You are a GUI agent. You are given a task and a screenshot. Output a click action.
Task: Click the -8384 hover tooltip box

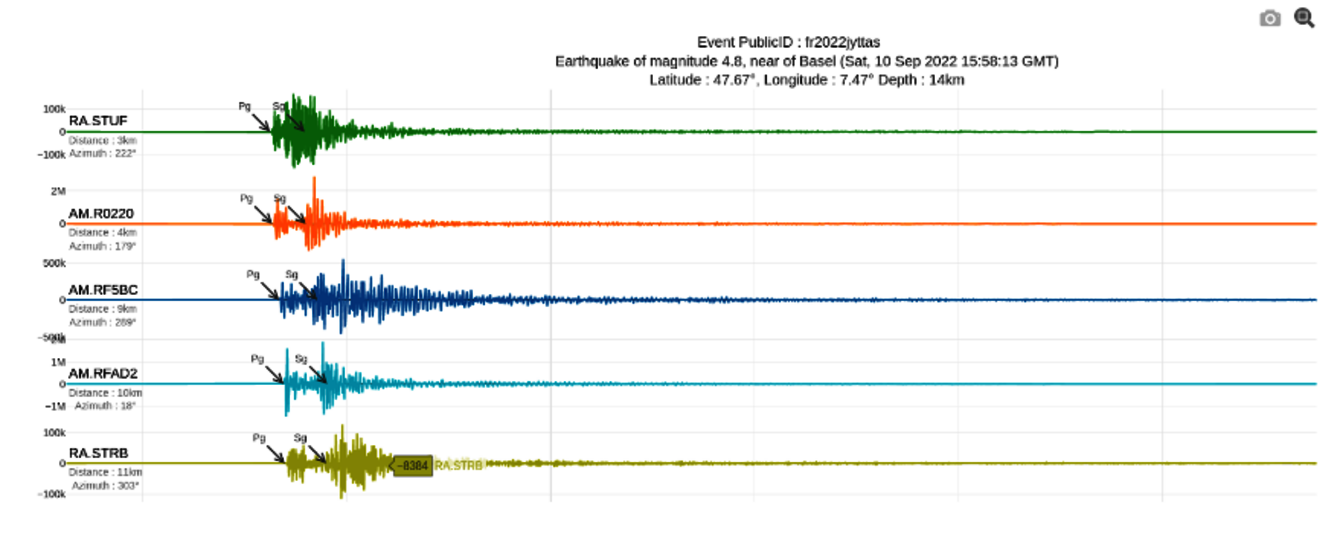pyautogui.click(x=412, y=465)
